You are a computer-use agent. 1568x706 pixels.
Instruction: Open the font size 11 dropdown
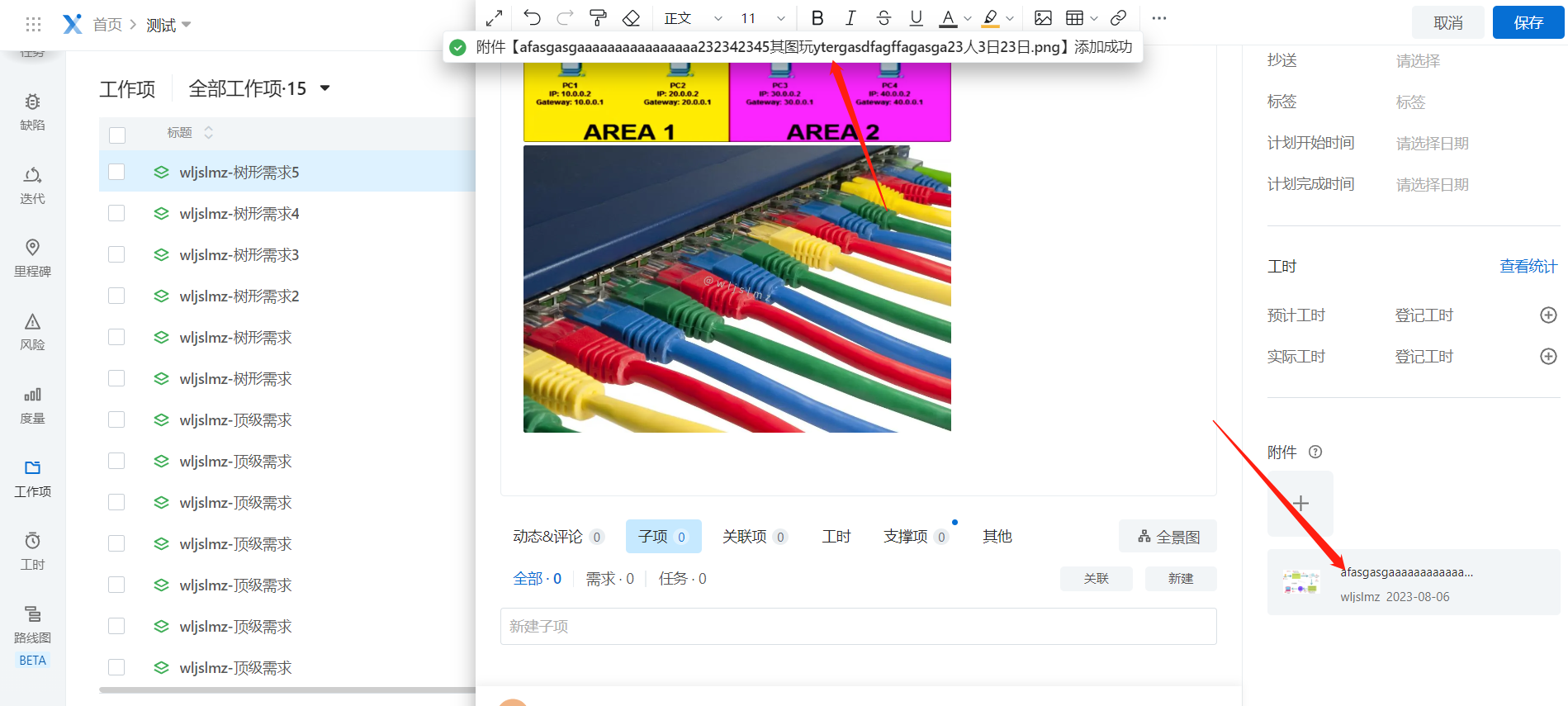tap(762, 18)
